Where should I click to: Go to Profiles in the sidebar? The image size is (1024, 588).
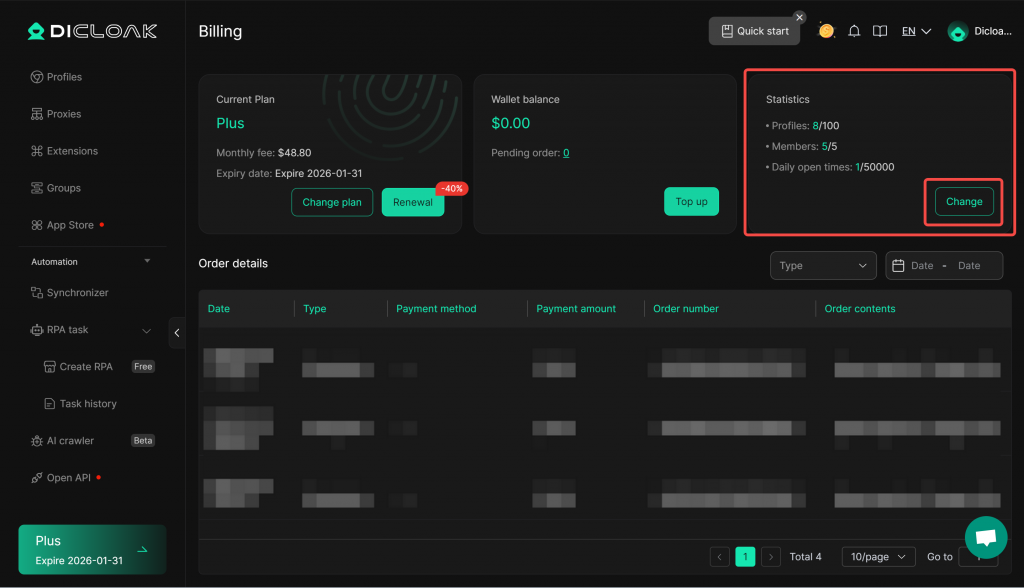(x=64, y=77)
